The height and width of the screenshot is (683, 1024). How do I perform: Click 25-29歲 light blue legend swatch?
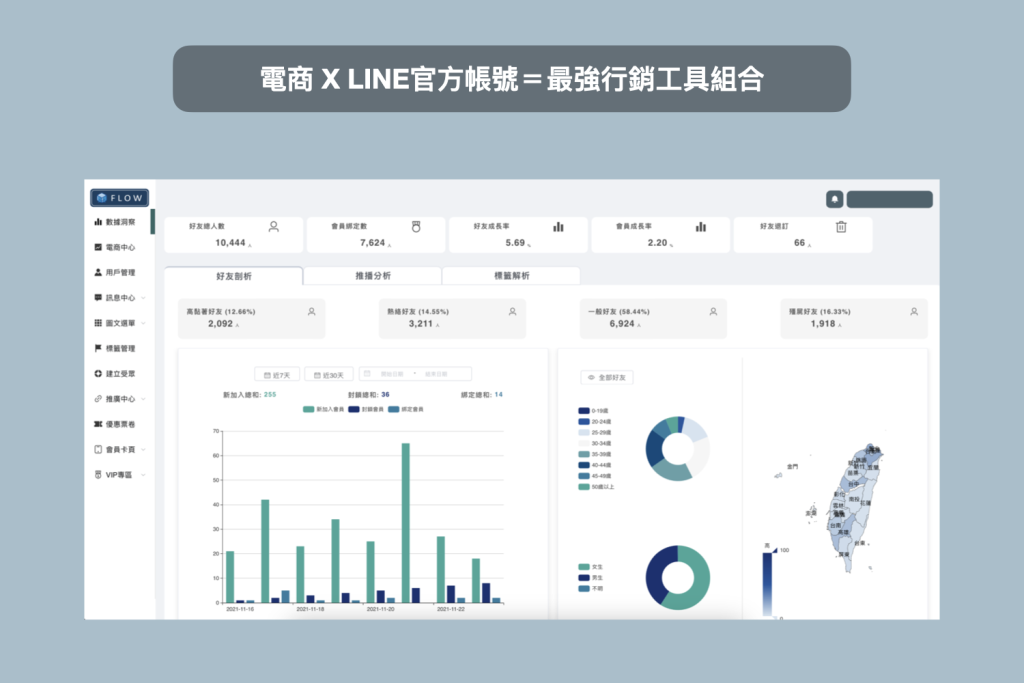click(x=584, y=432)
